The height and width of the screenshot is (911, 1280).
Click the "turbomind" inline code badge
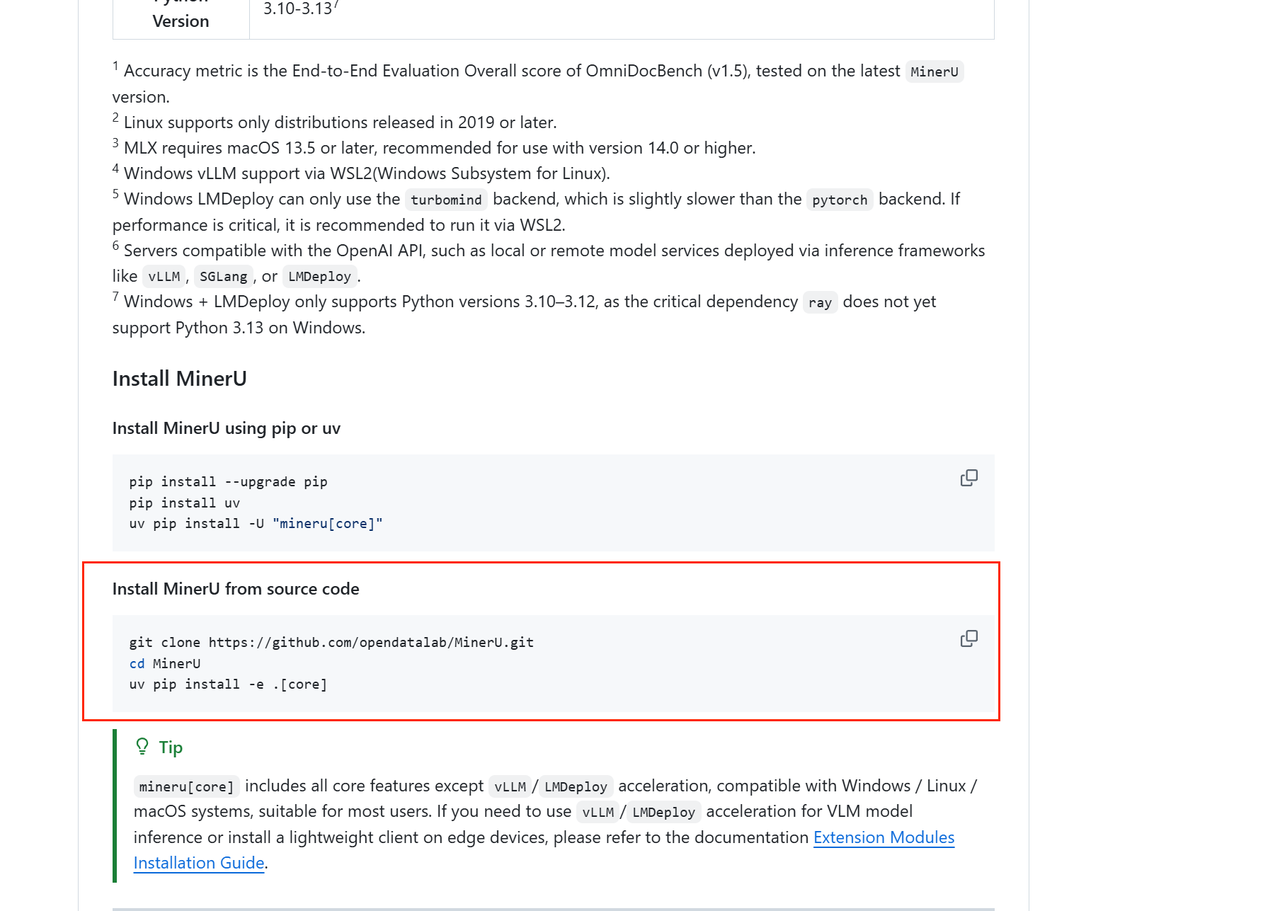click(446, 200)
